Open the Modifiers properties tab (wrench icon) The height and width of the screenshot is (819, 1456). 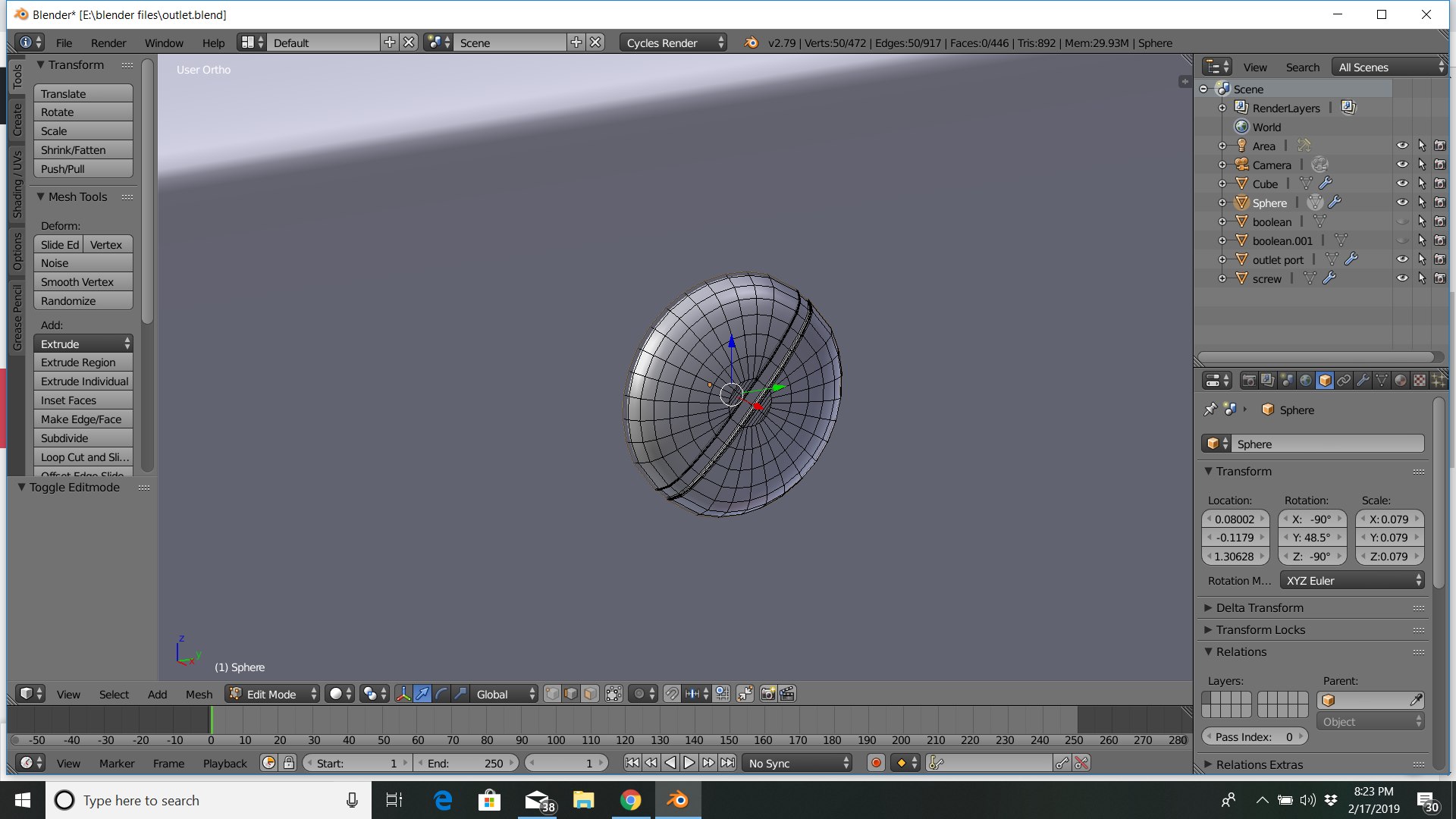pyautogui.click(x=1363, y=381)
